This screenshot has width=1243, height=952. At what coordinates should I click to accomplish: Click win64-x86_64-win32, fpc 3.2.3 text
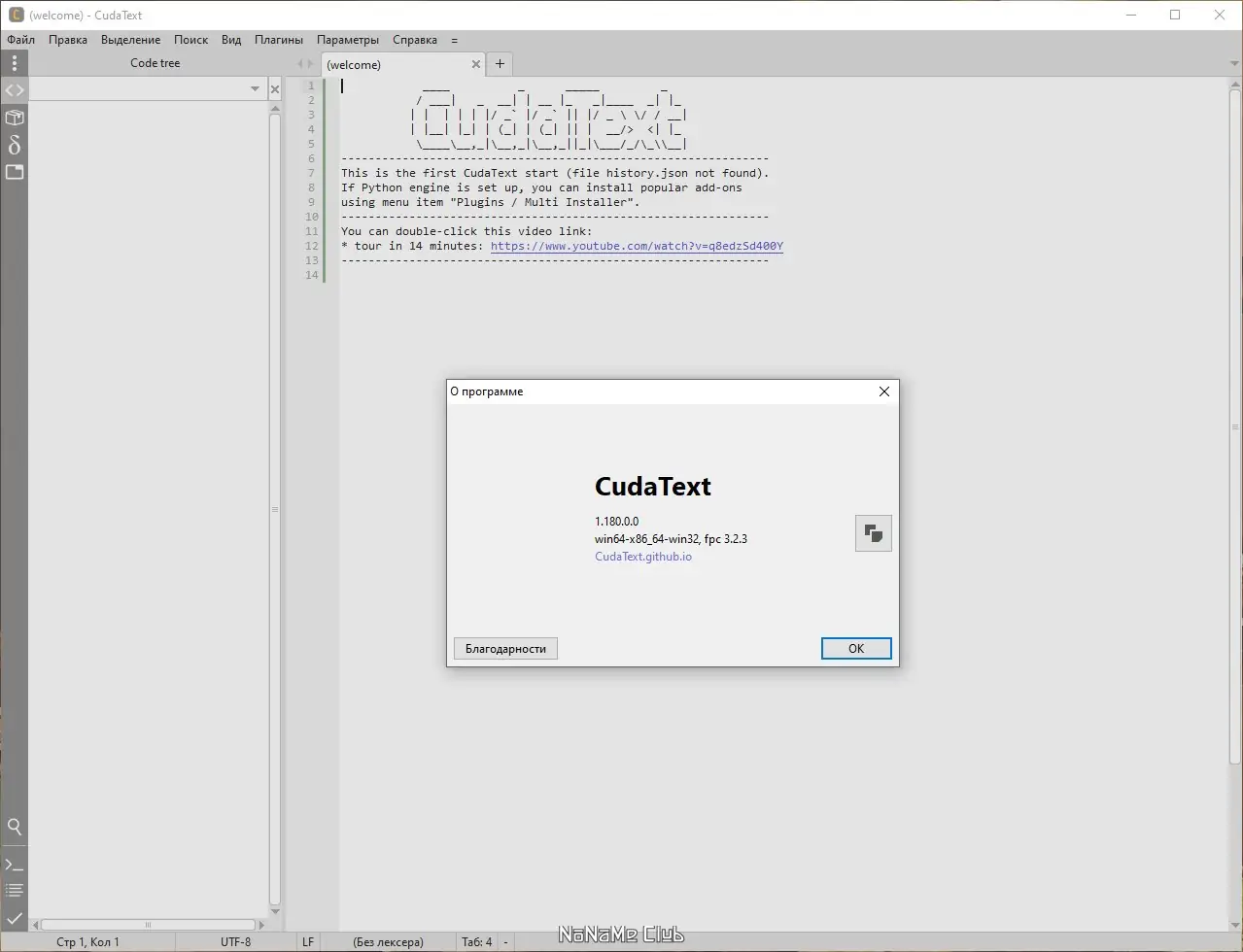click(x=671, y=539)
